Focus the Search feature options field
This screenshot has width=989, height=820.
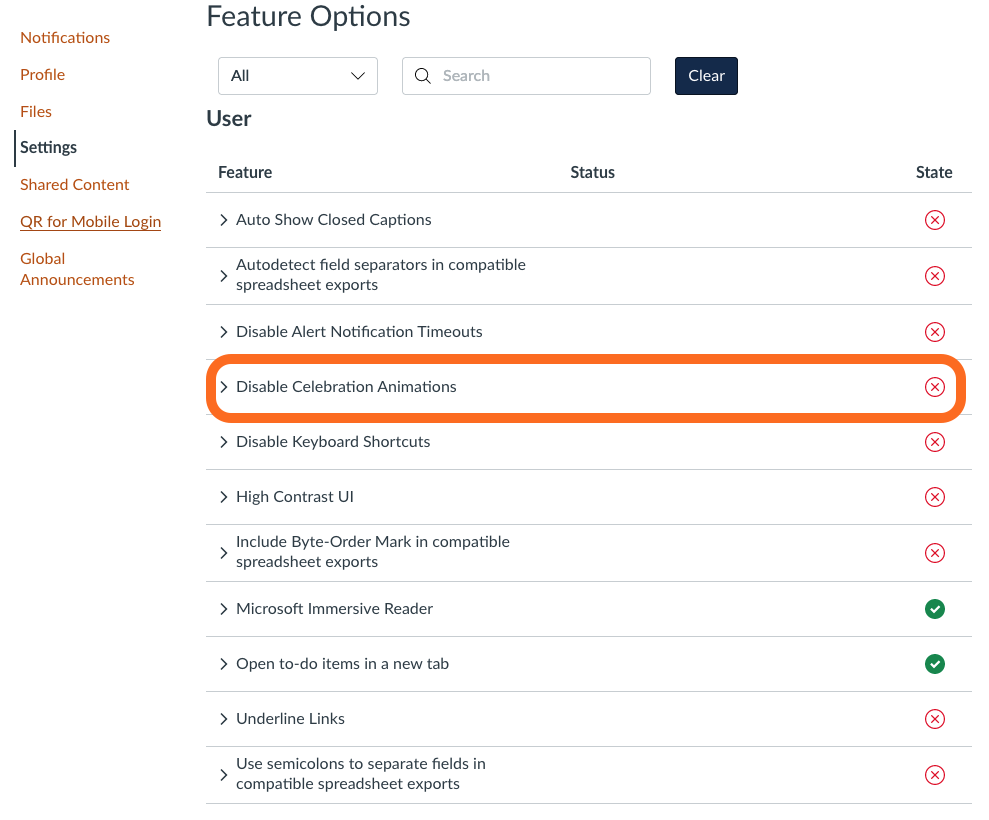click(x=526, y=76)
